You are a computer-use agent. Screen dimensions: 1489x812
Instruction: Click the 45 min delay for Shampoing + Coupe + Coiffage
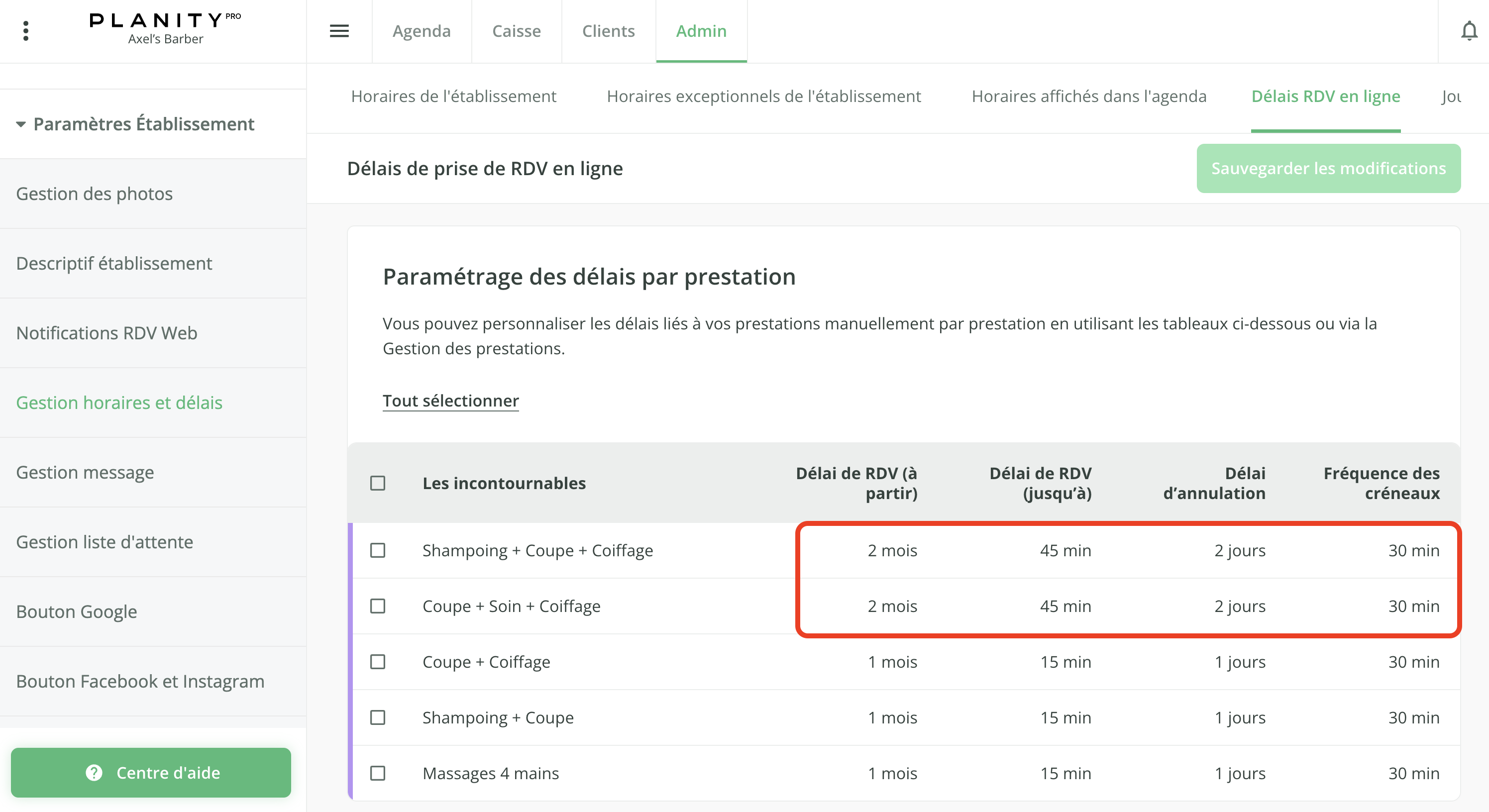click(1064, 550)
